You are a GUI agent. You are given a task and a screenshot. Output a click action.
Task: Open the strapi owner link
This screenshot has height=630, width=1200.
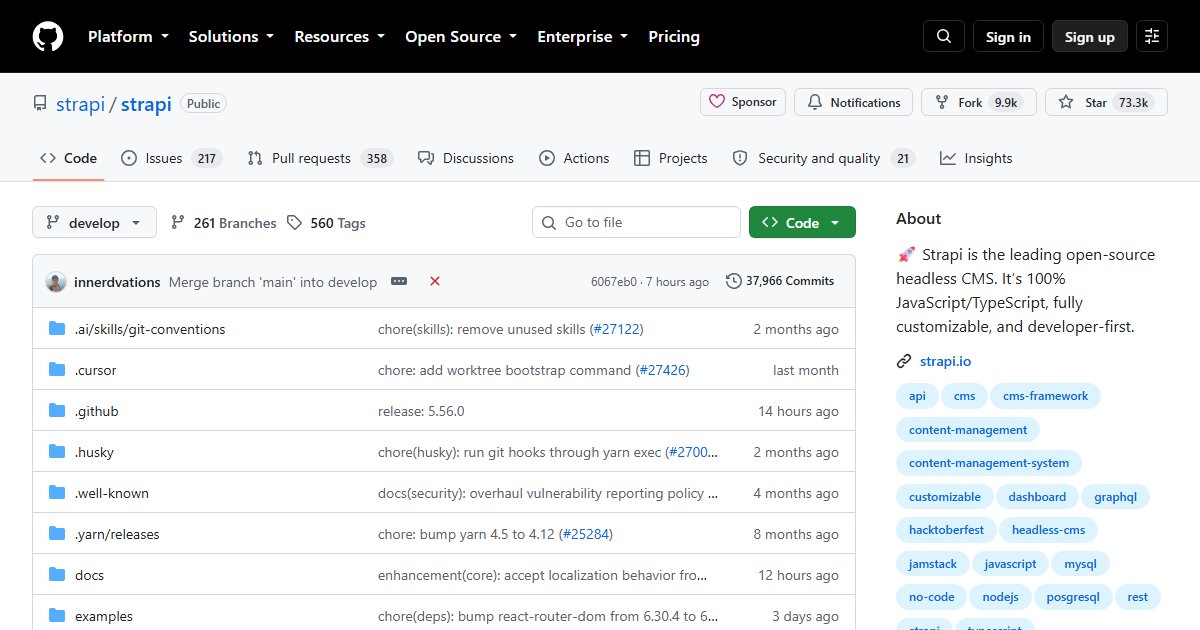[x=79, y=104]
